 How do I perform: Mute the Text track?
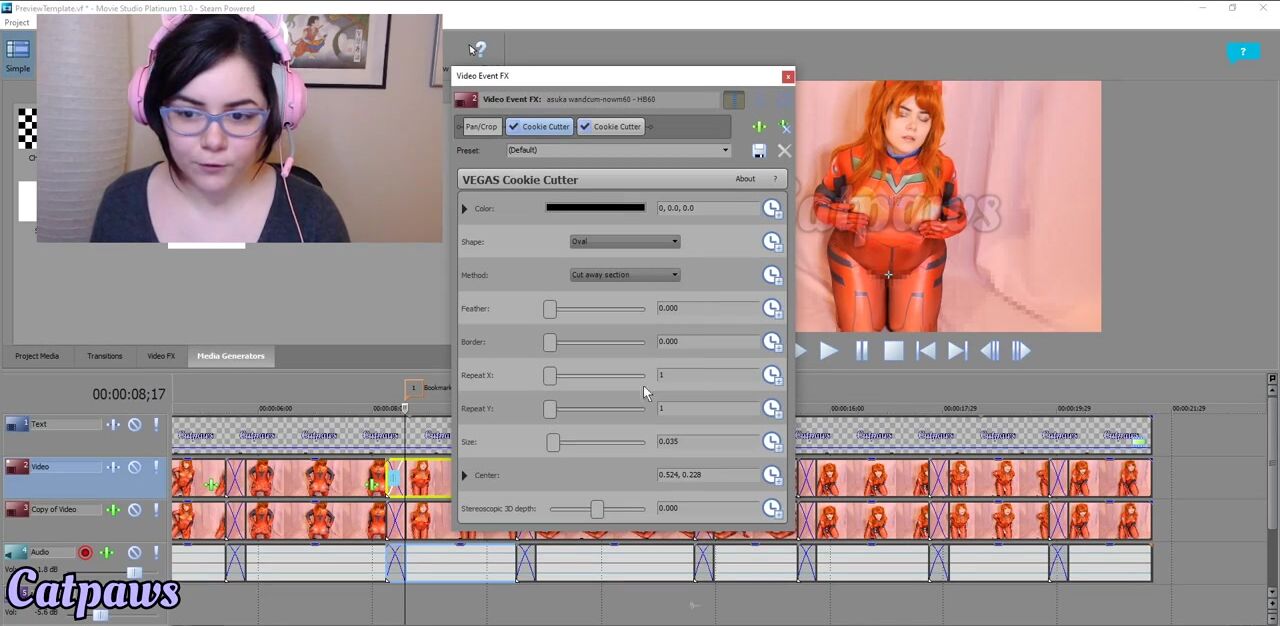pos(134,425)
